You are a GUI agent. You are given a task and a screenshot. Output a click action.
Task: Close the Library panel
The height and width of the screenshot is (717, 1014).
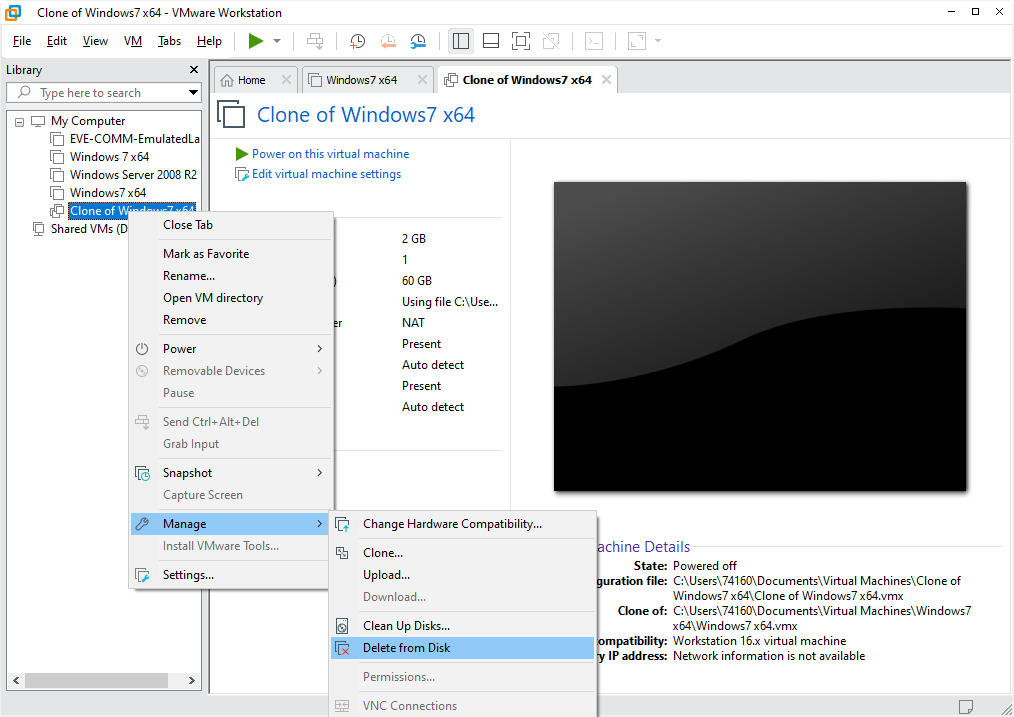[x=193, y=69]
